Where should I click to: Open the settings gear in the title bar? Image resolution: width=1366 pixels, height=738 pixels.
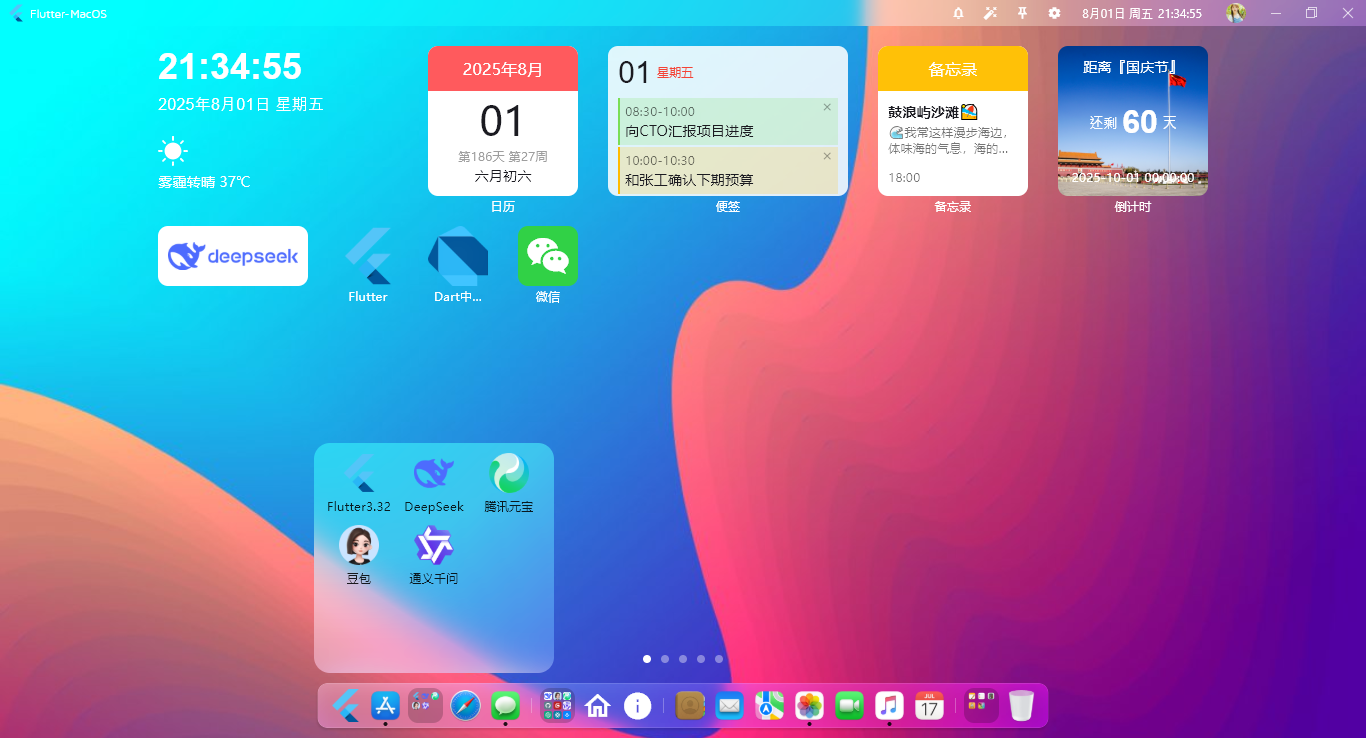point(1054,13)
